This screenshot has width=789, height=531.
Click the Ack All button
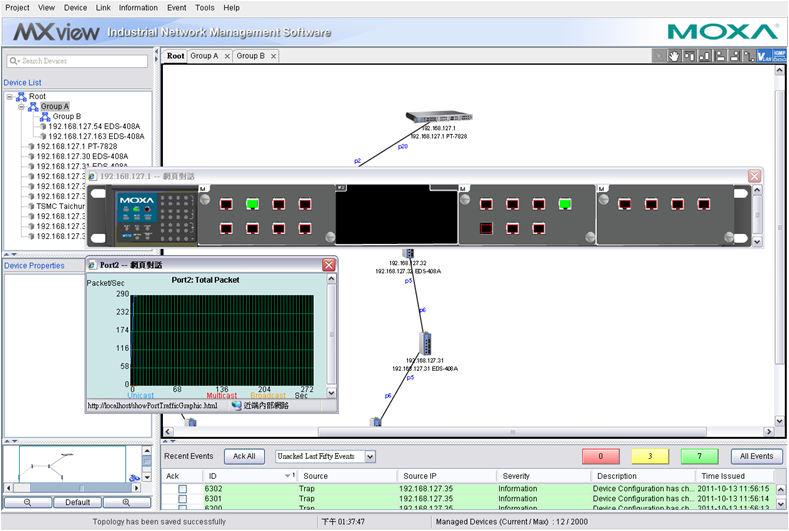pyautogui.click(x=244, y=457)
